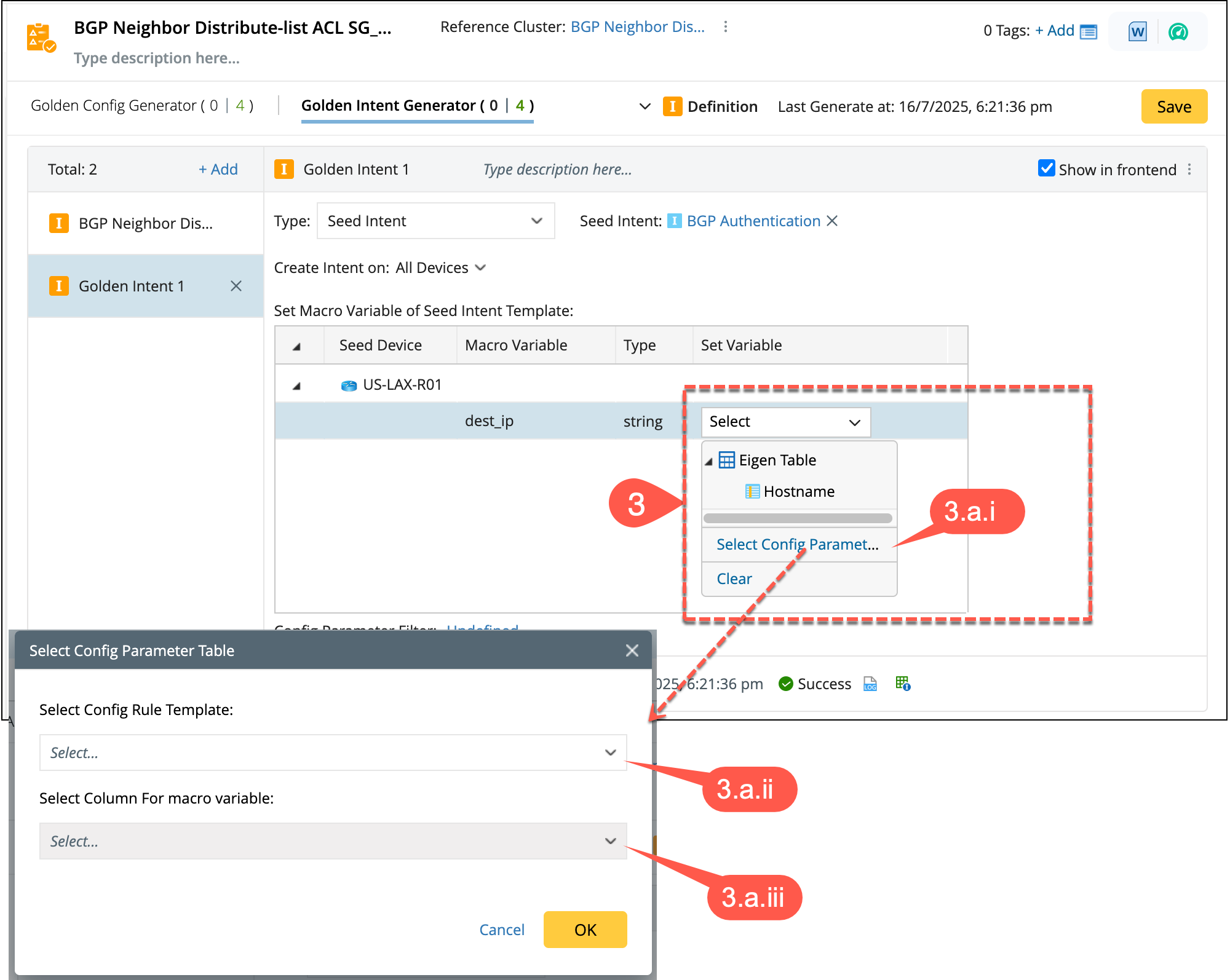Screen dimensions: 1230x980
Task: Open Select Config Rule Template dropdown
Action: 333,753
